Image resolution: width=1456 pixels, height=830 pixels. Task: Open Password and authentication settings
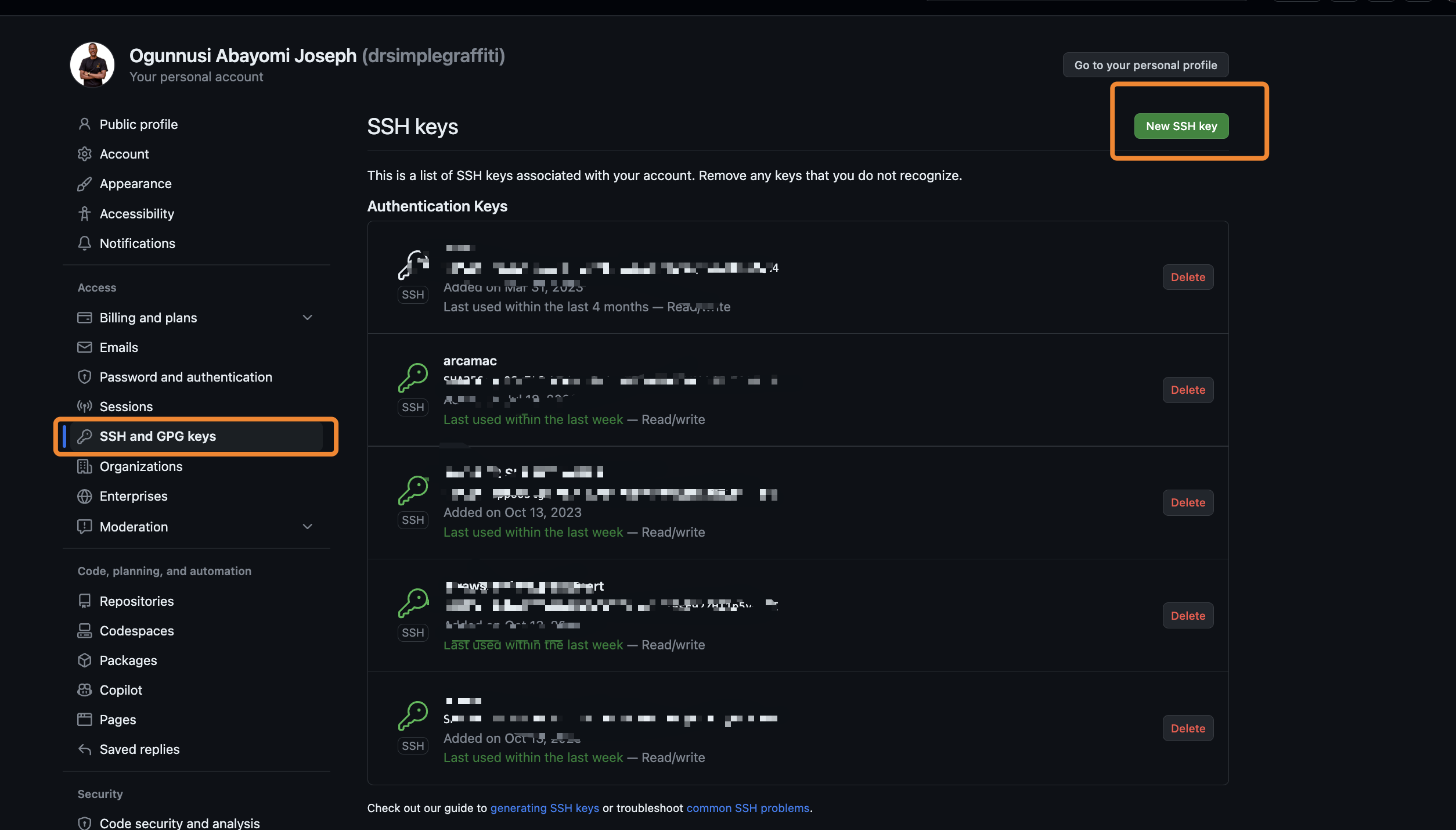[185, 377]
